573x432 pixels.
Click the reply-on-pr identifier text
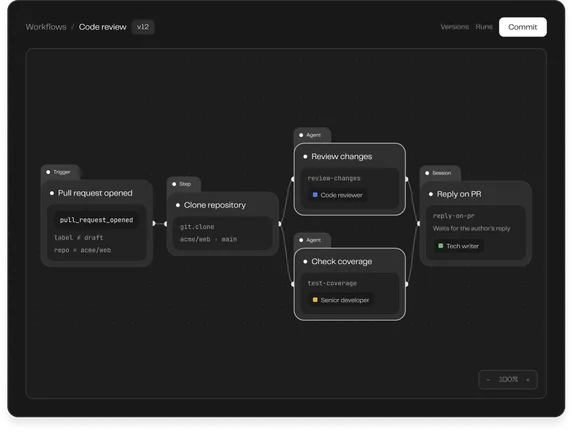[454, 216]
